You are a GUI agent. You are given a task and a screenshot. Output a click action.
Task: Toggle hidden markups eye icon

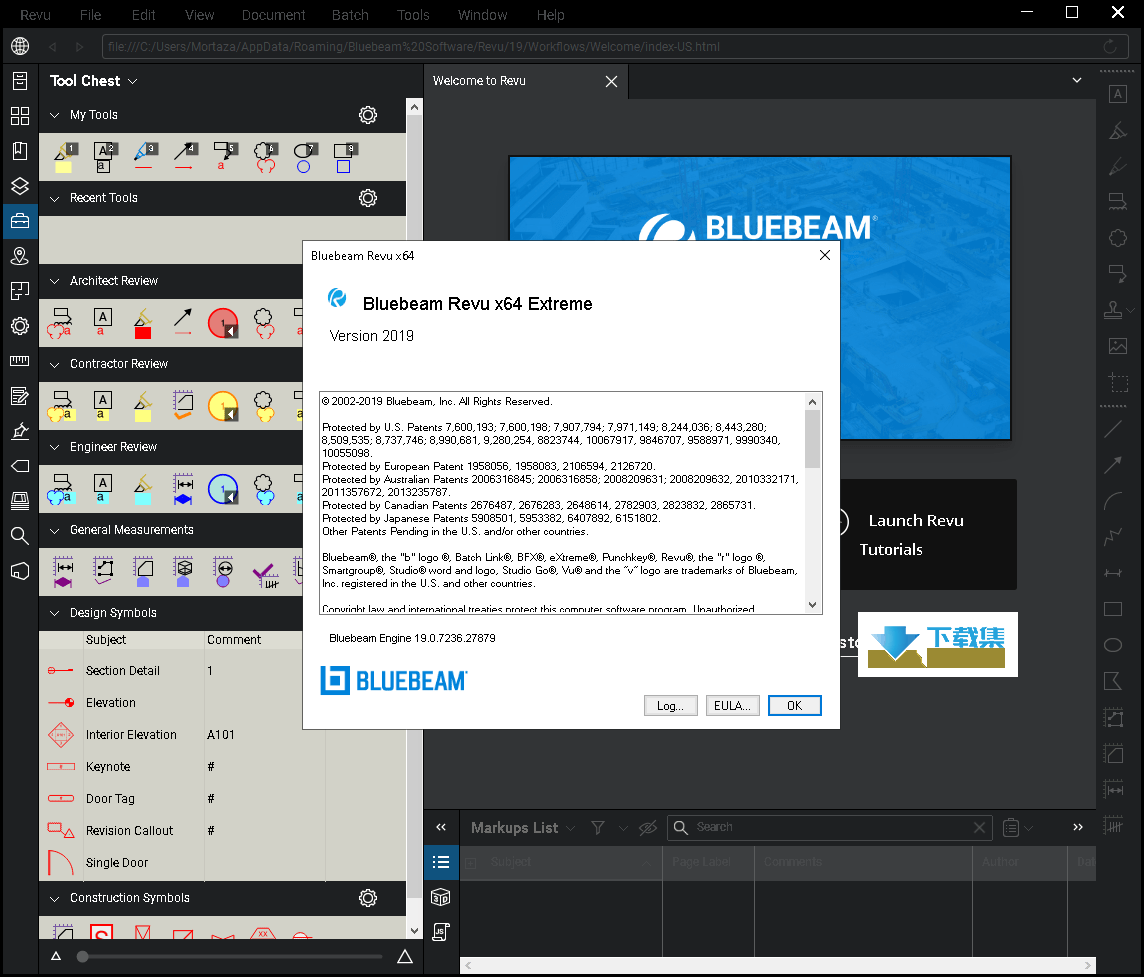(x=647, y=827)
